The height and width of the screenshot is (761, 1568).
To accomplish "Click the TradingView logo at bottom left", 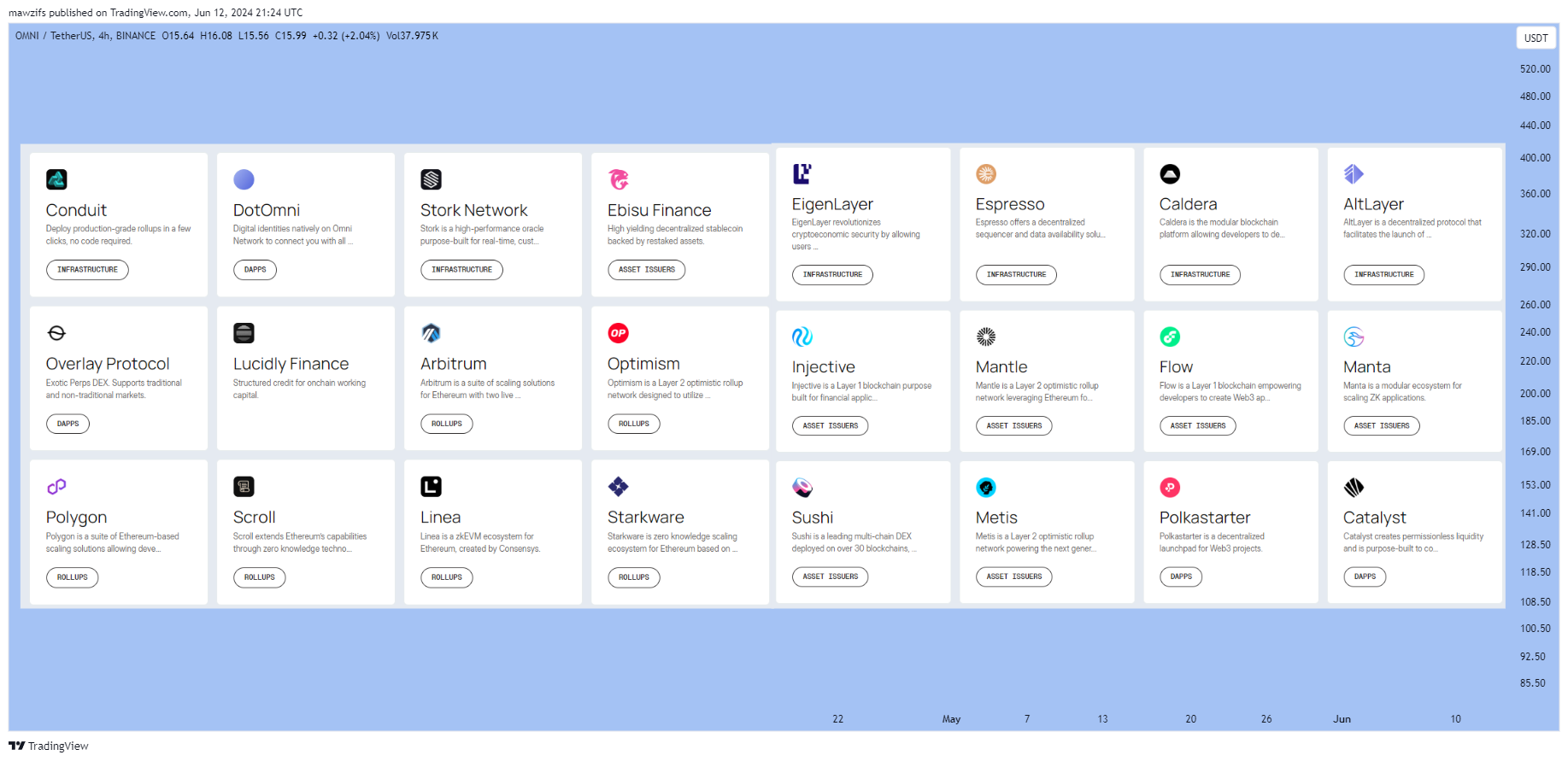I will click(49, 746).
